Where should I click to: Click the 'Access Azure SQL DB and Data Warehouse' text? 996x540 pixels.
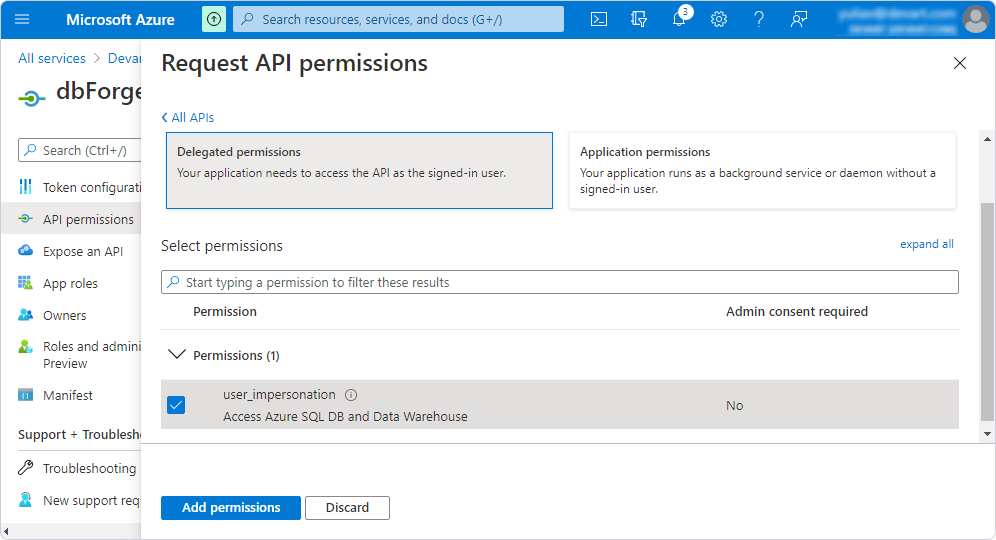point(345,417)
